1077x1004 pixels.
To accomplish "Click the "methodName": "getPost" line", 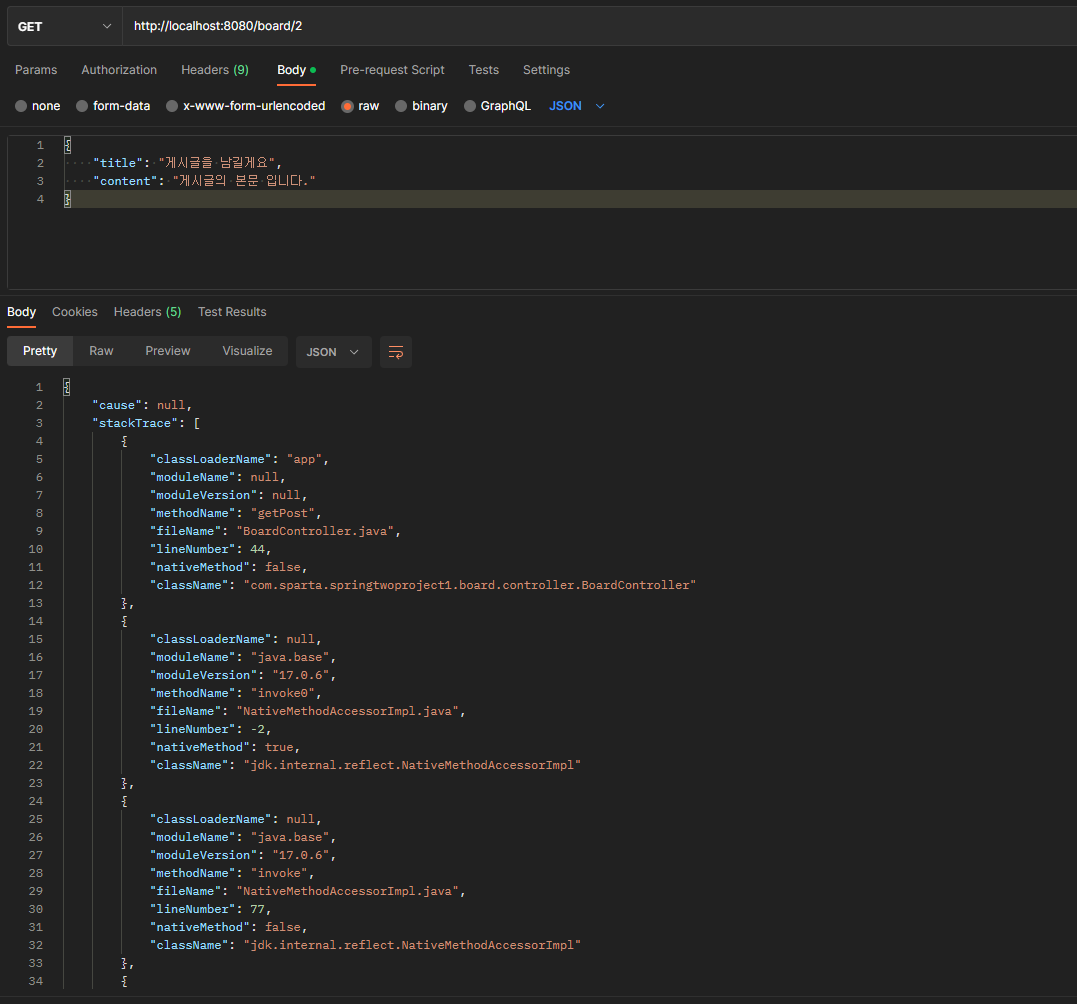I will coord(236,513).
